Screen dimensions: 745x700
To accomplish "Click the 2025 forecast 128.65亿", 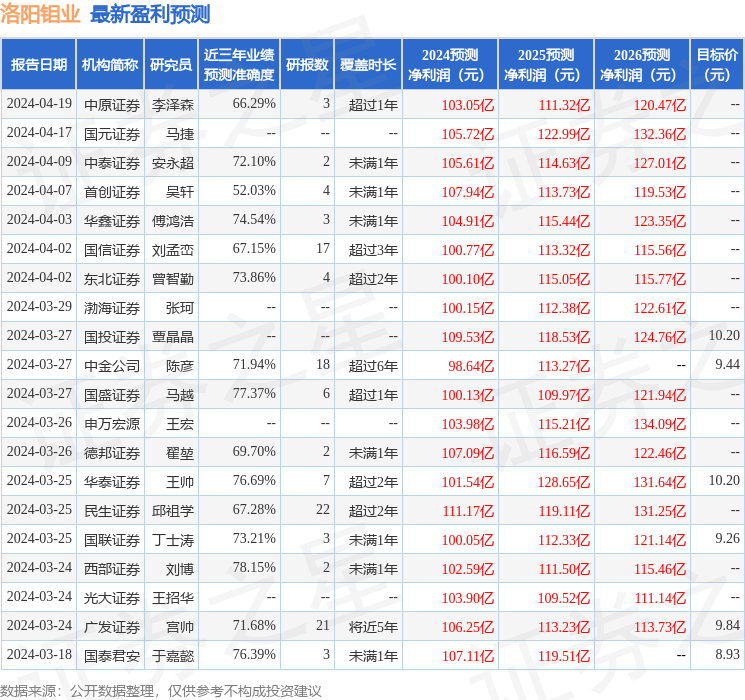I will tap(564, 482).
